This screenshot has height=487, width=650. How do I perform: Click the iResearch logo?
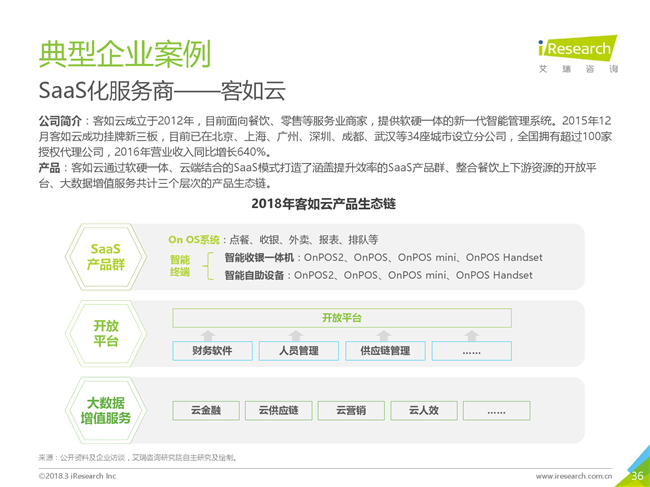coord(578,49)
